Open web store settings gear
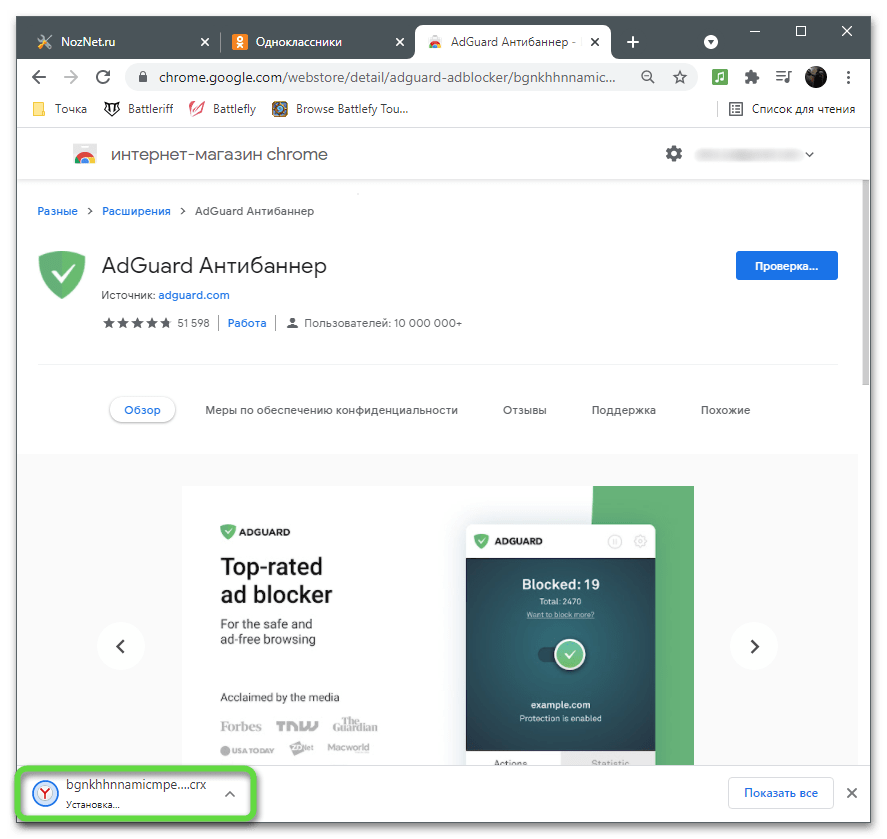The height and width of the screenshot is (839, 887). click(673, 154)
